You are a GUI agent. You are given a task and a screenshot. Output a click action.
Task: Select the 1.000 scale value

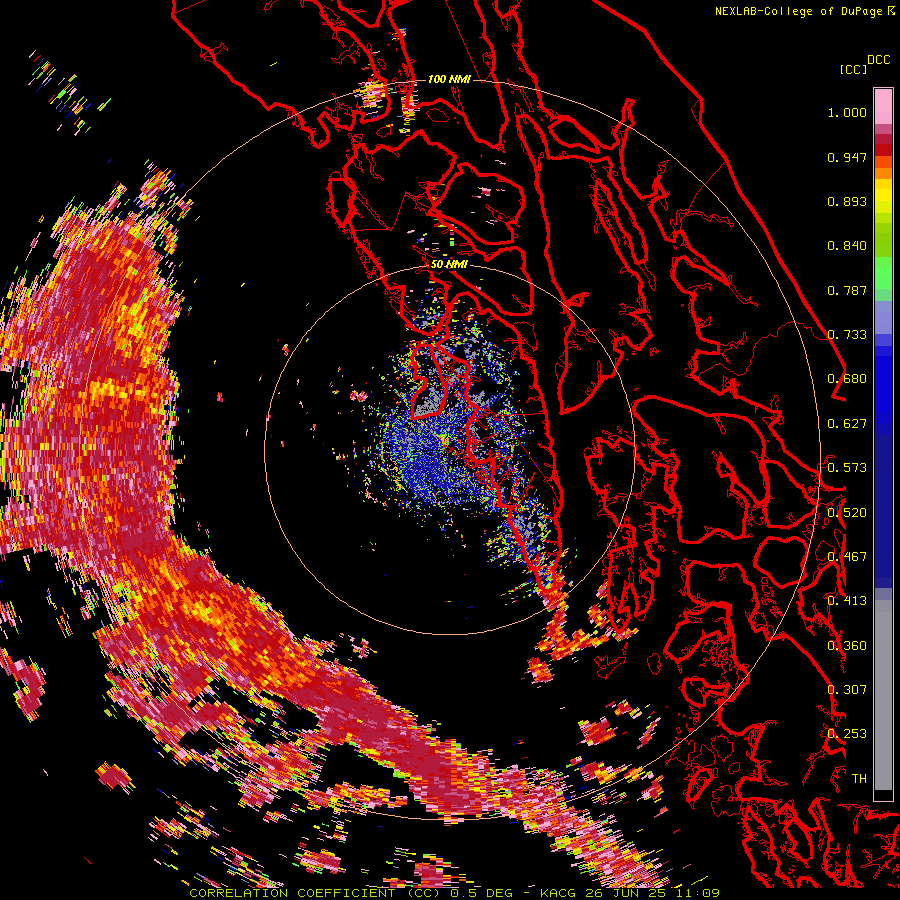click(x=847, y=112)
